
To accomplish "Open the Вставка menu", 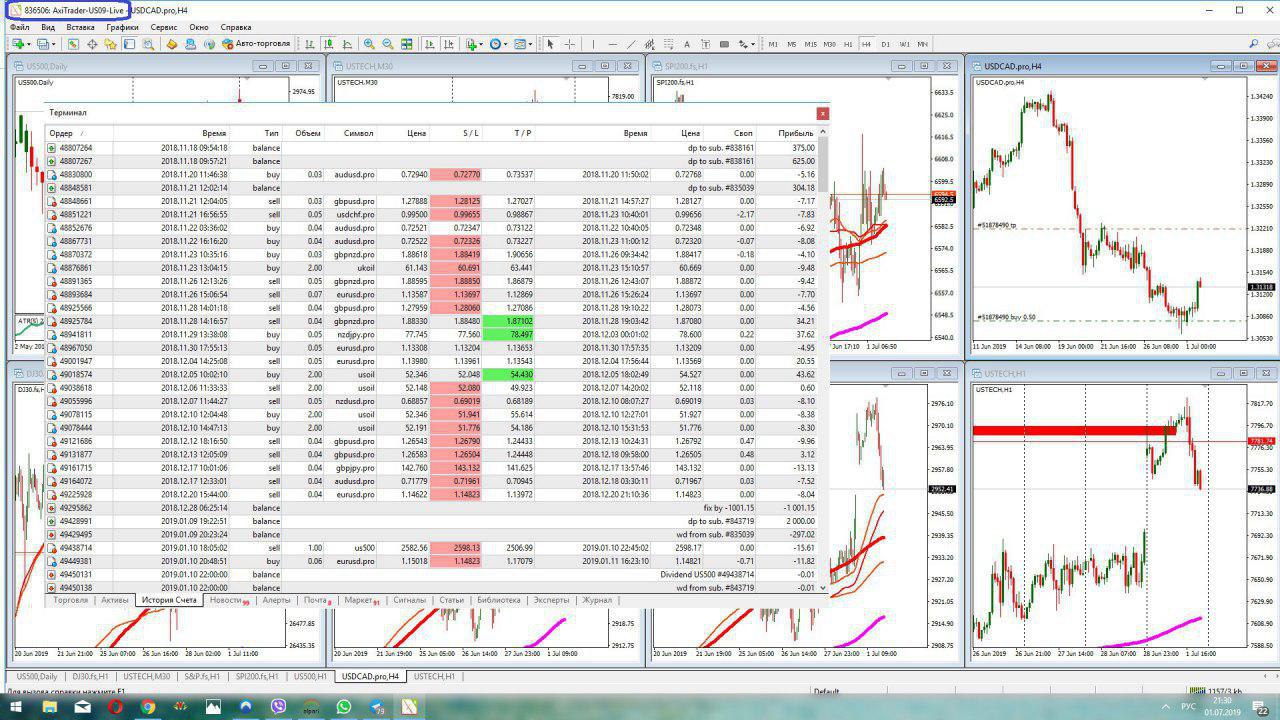I will click(80, 27).
